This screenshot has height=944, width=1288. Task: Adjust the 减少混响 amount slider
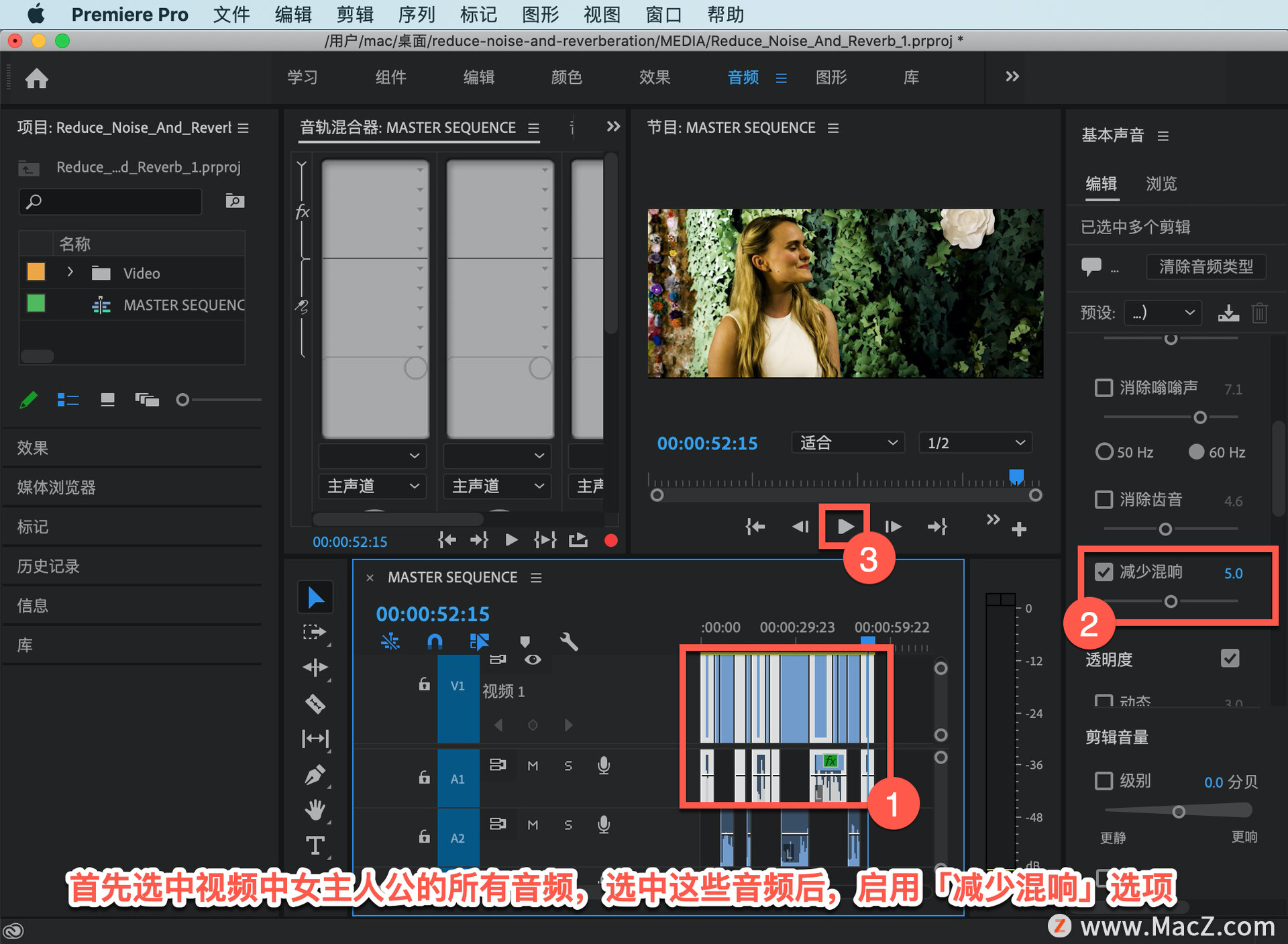(1171, 601)
